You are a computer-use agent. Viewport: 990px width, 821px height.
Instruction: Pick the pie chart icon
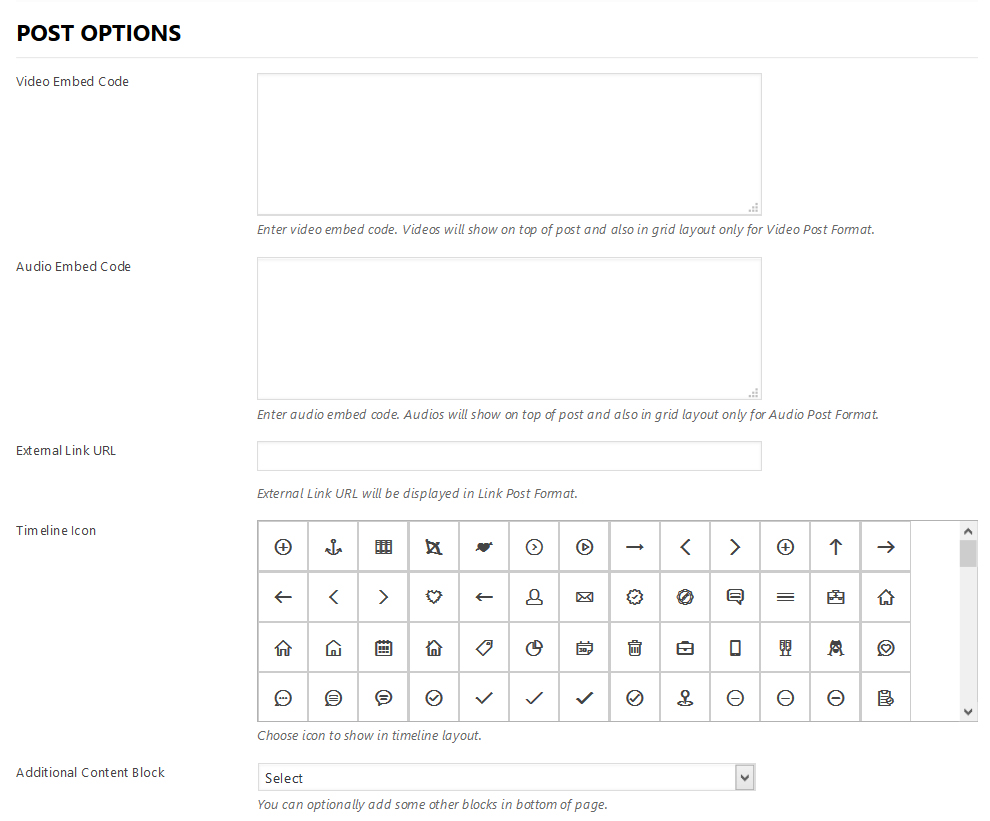pos(534,648)
